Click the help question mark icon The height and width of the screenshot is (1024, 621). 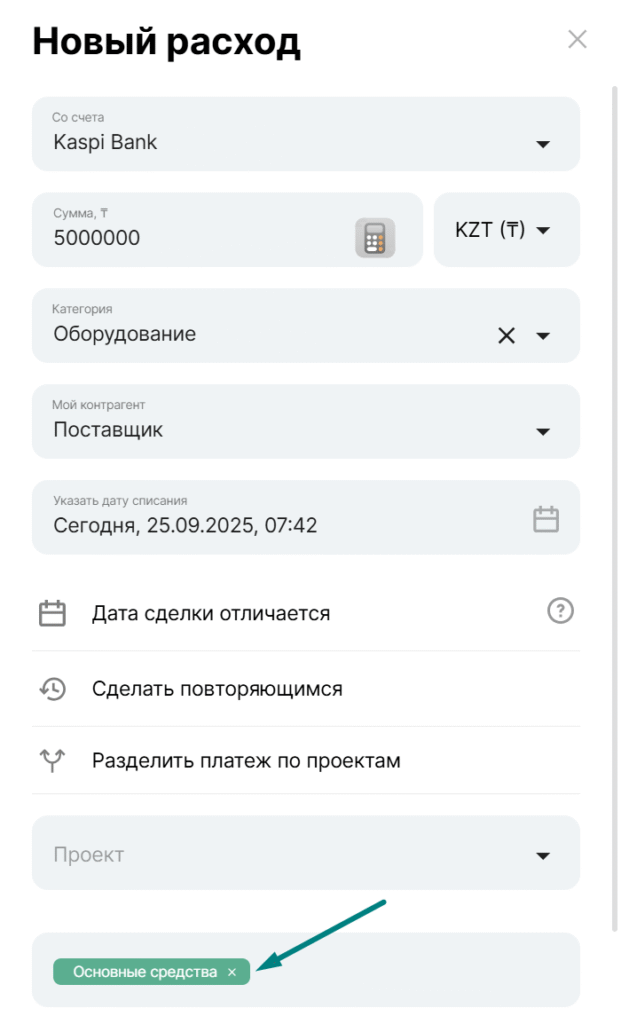click(x=561, y=611)
